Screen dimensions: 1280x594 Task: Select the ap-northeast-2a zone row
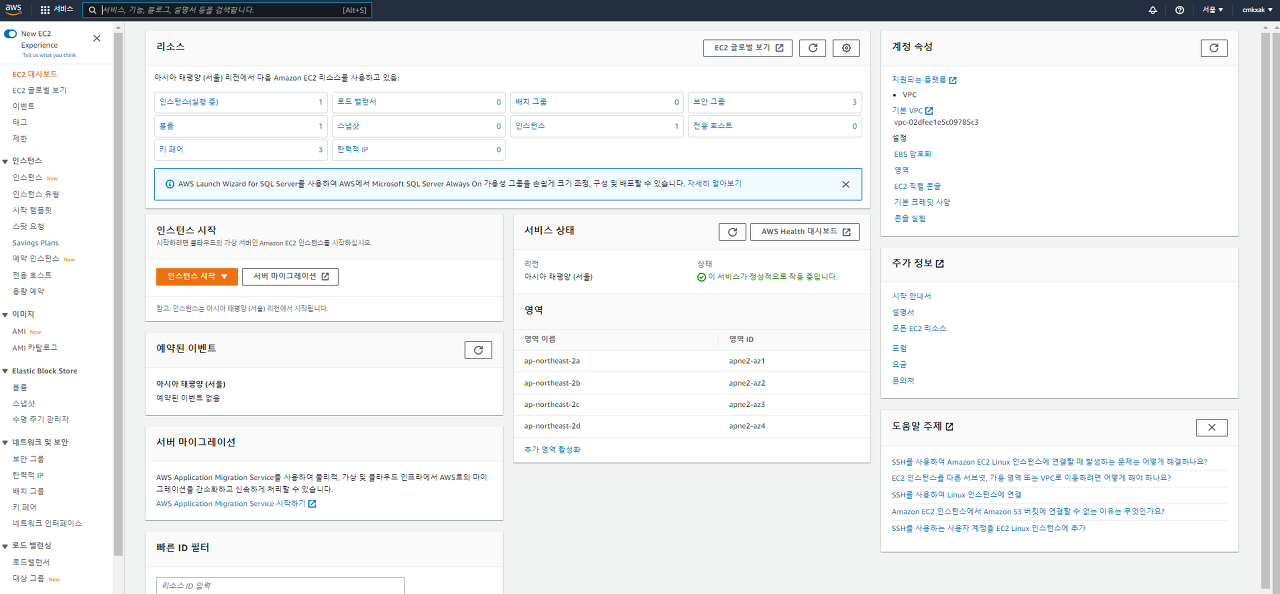pyautogui.click(x=691, y=360)
